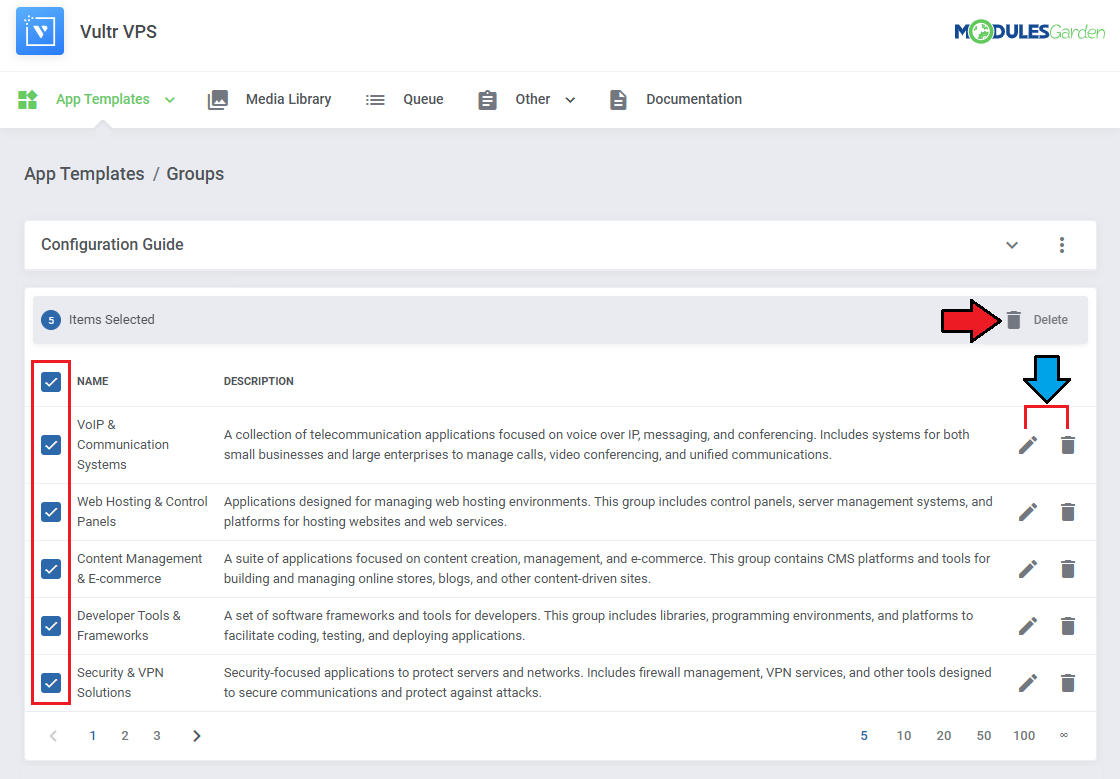Click the Web Hosting & Control Panels name
Image resolution: width=1120 pixels, height=779 pixels.
tap(142, 512)
